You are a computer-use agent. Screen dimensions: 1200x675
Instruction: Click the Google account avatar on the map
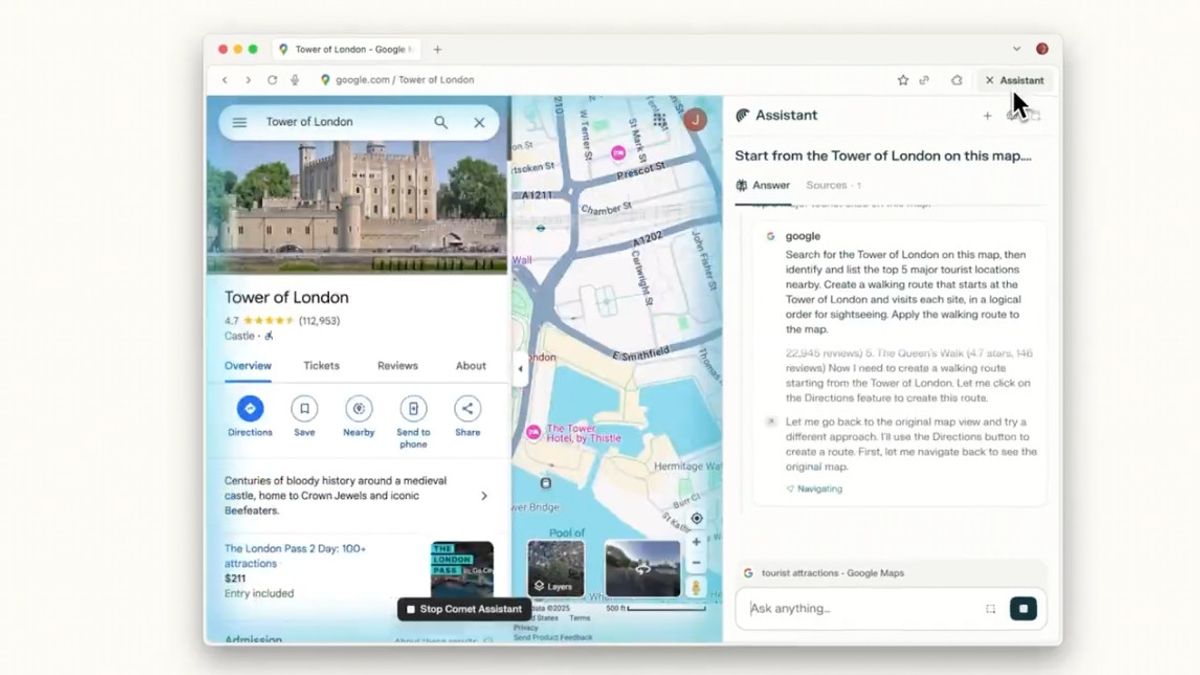tap(695, 121)
